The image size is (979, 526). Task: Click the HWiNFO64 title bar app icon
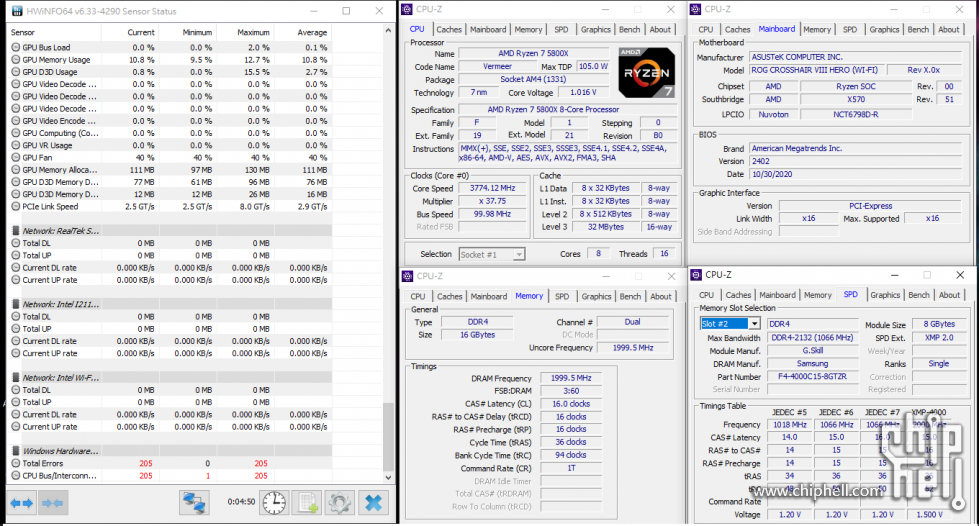click(16, 11)
